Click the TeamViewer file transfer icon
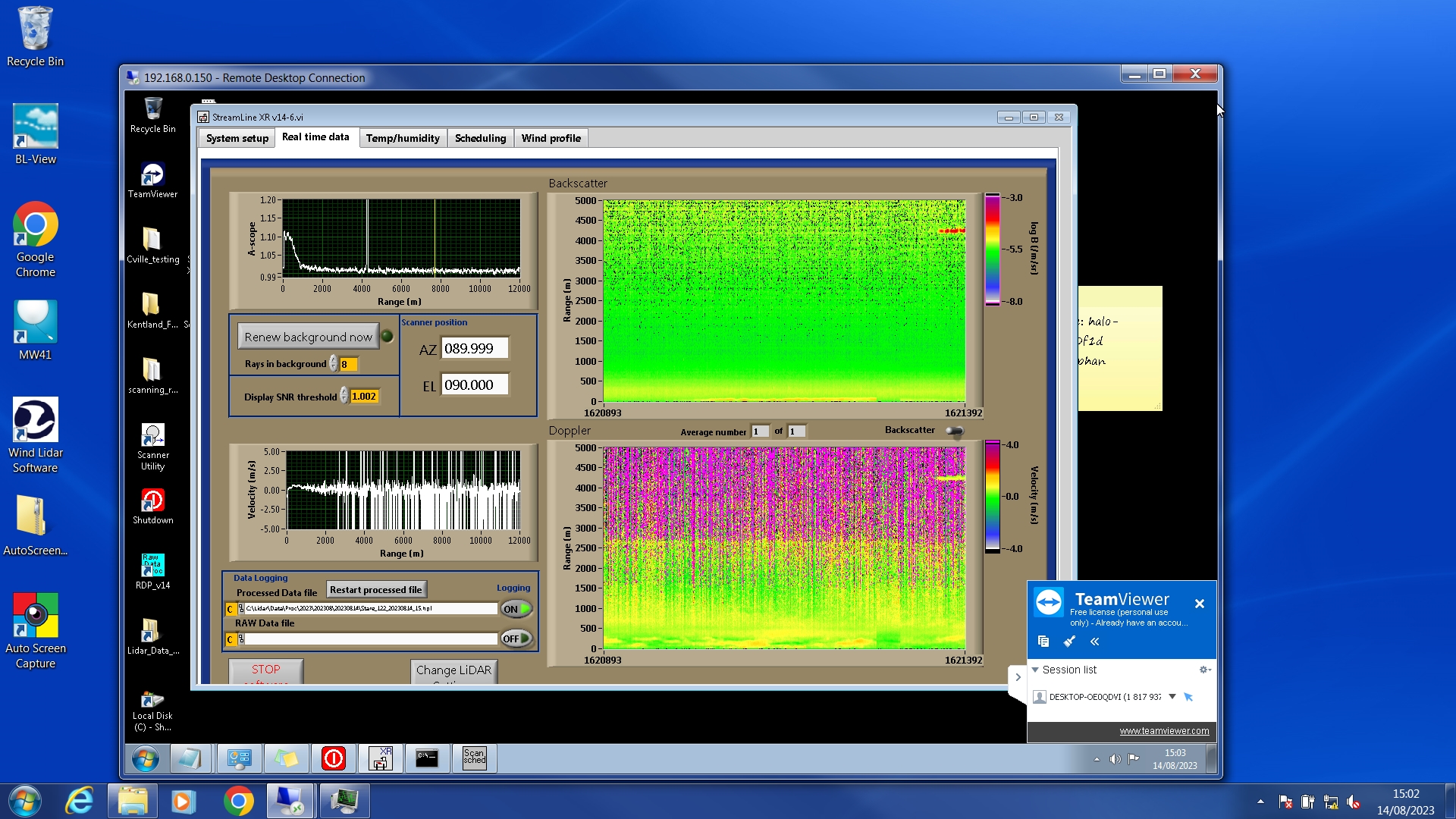1456x819 pixels. (x=1043, y=642)
